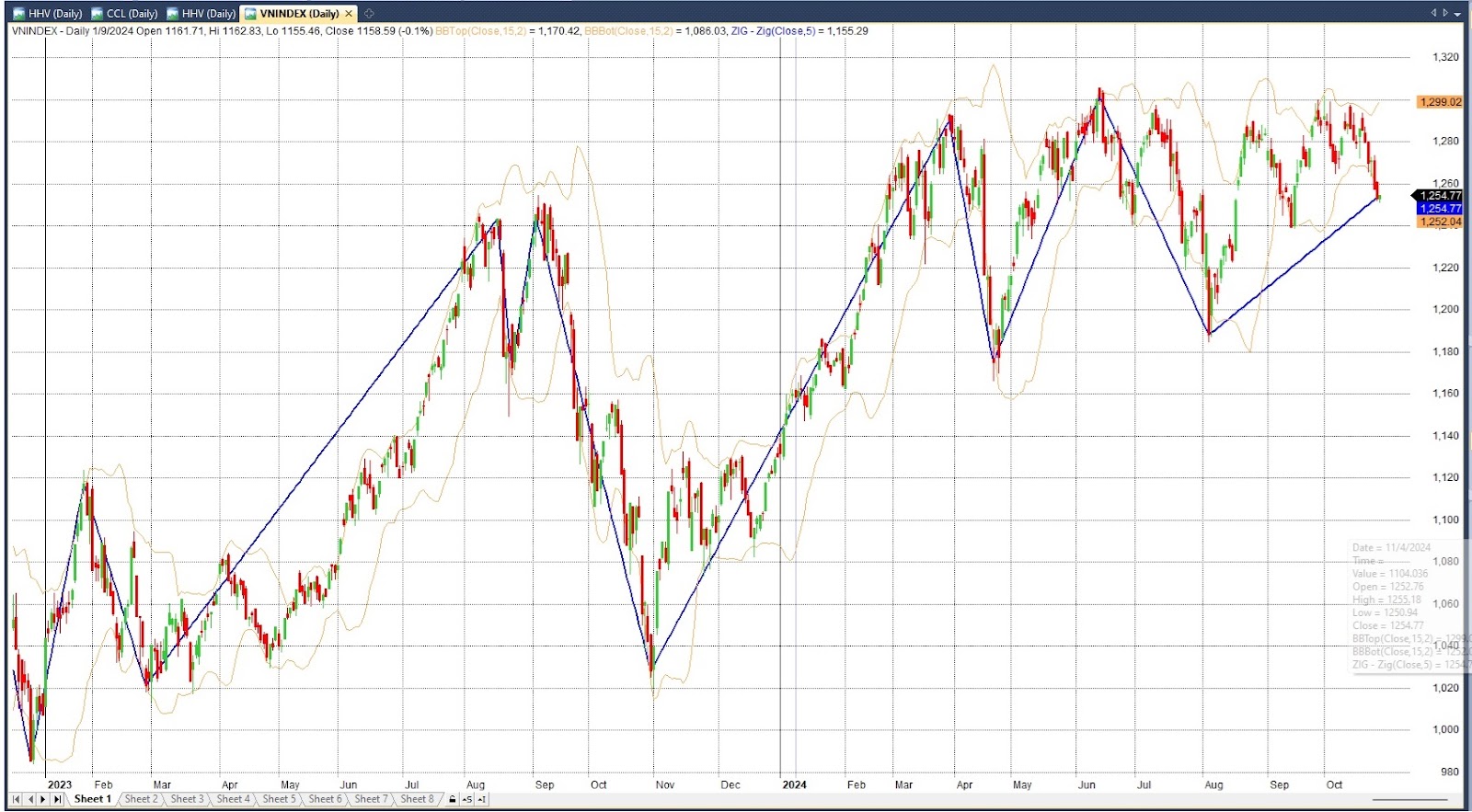This screenshot has height=812, width=1472.
Task: Click the 2024 label on the time axis
Action: click(794, 784)
